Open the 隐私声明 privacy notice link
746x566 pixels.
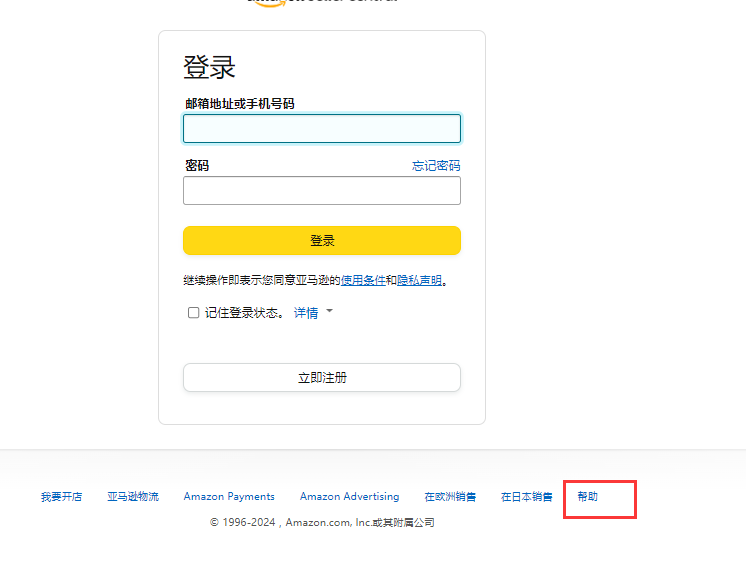(419, 280)
